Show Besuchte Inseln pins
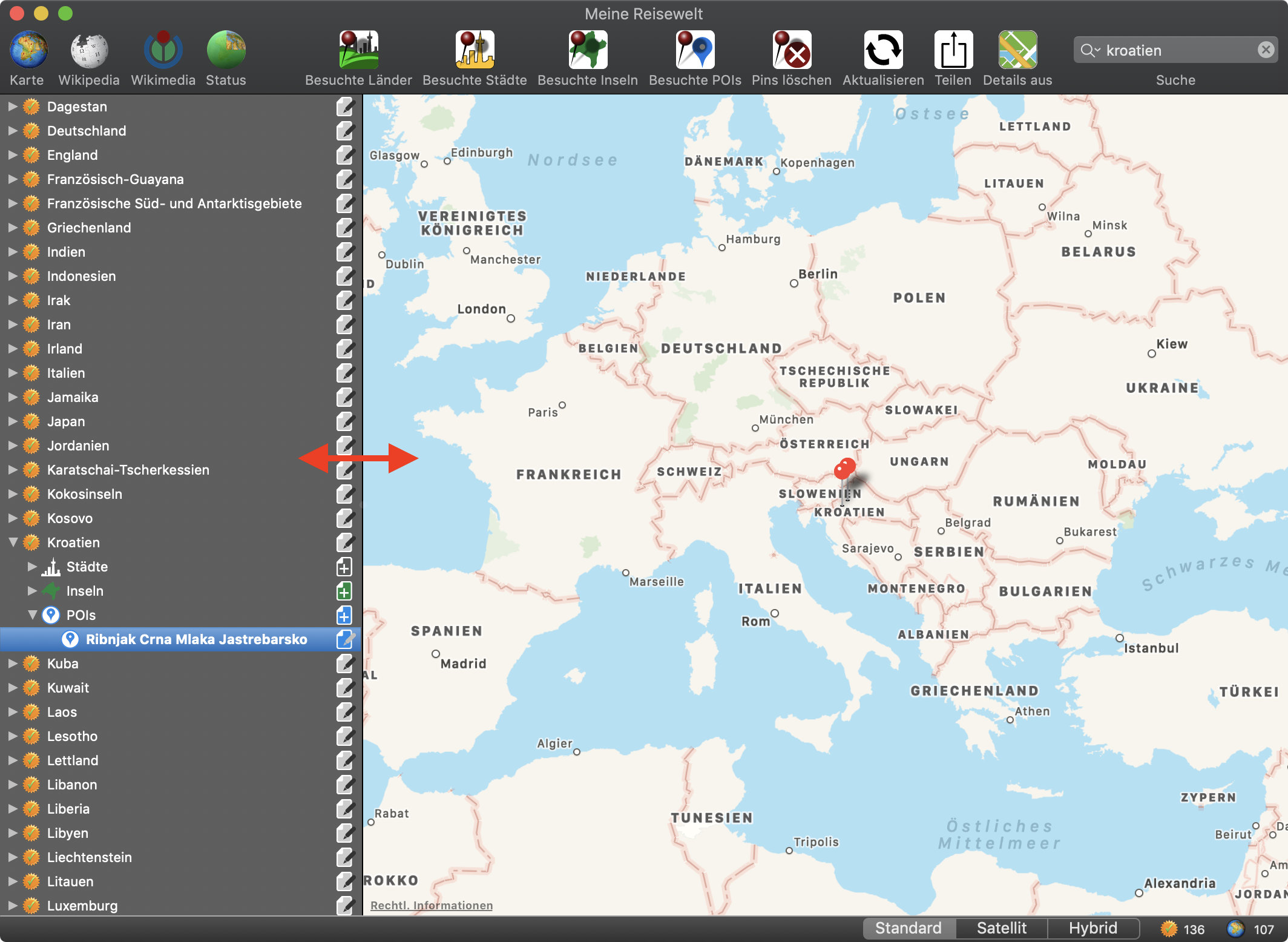 tap(588, 50)
